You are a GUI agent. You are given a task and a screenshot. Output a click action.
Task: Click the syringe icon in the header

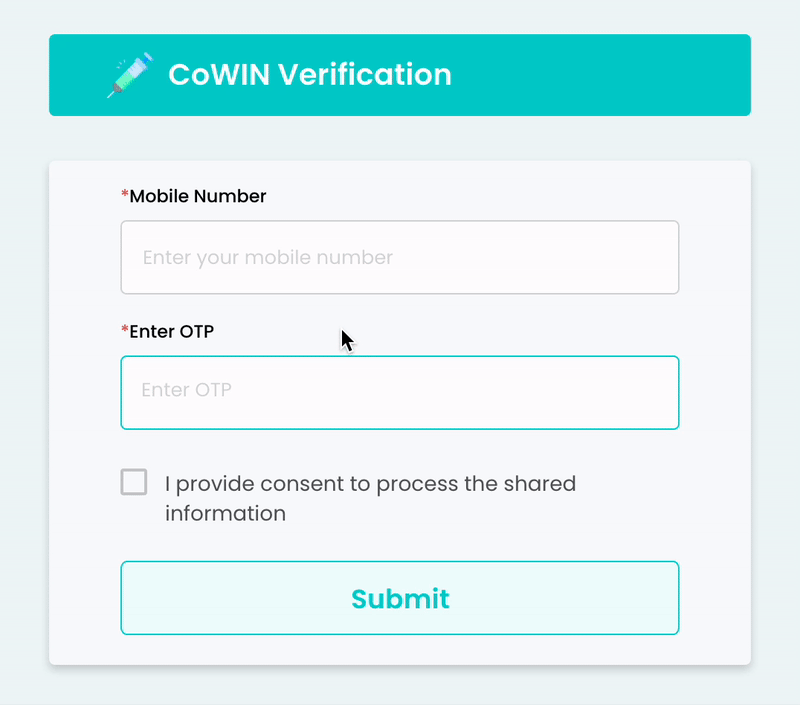click(x=129, y=75)
